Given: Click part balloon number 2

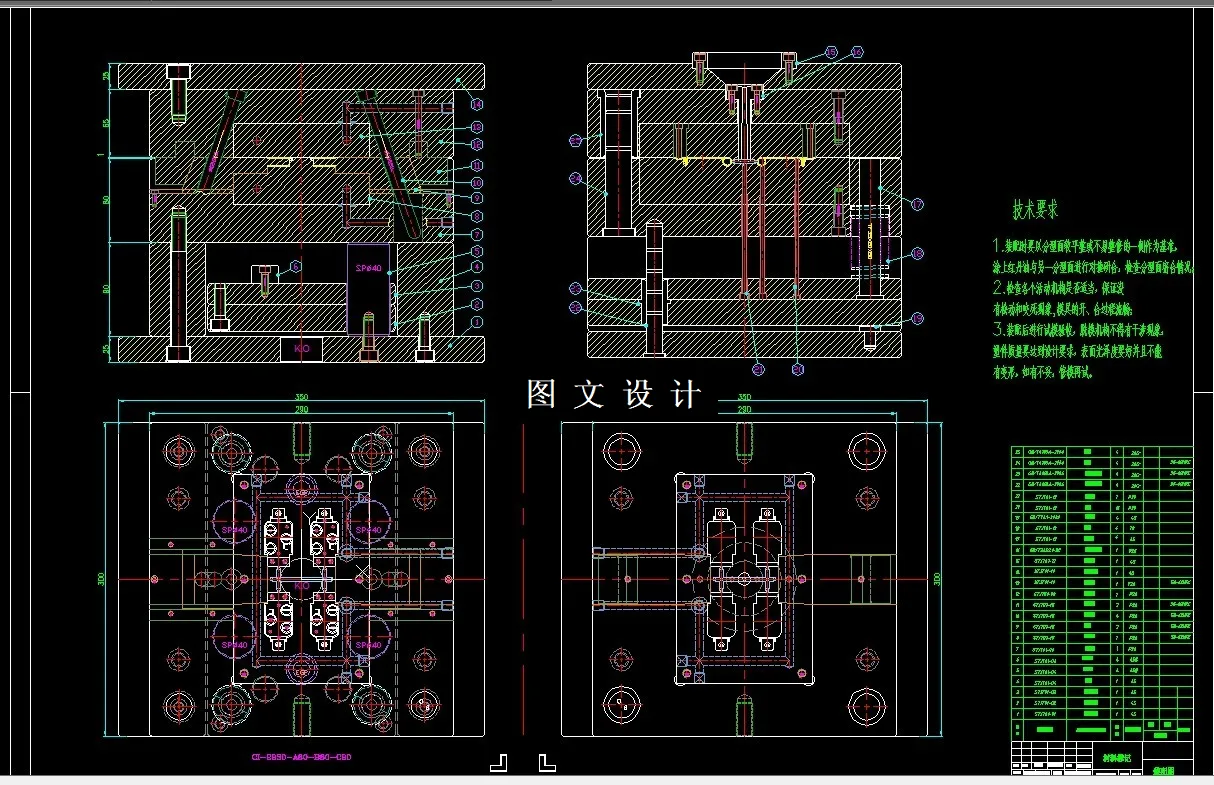Looking at the screenshot, I should pyautogui.click(x=477, y=304).
